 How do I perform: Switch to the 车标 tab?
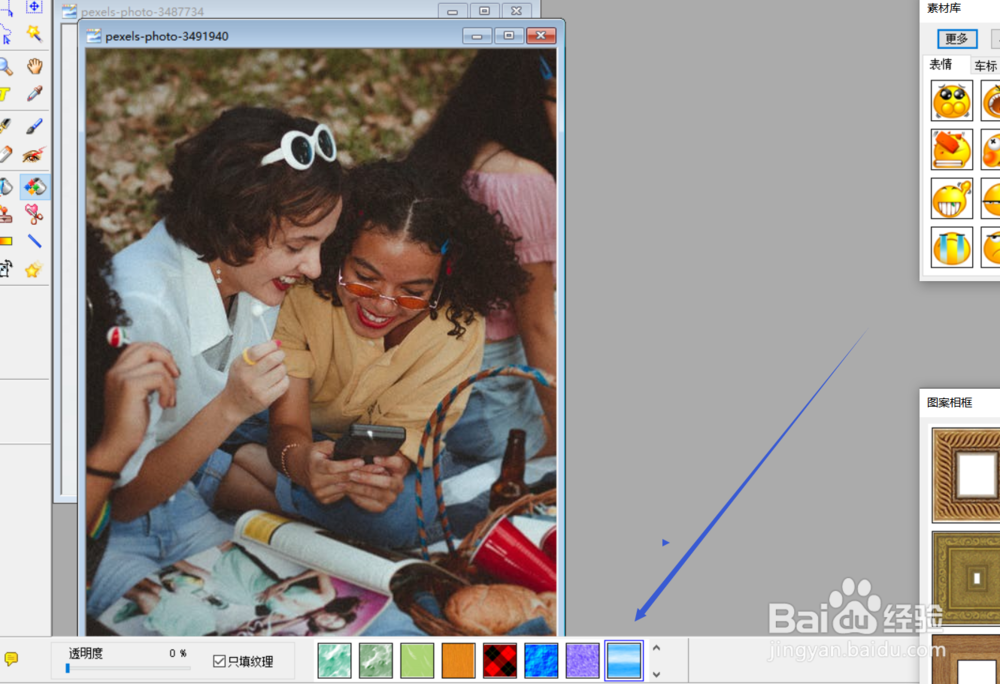pyautogui.click(x=985, y=66)
